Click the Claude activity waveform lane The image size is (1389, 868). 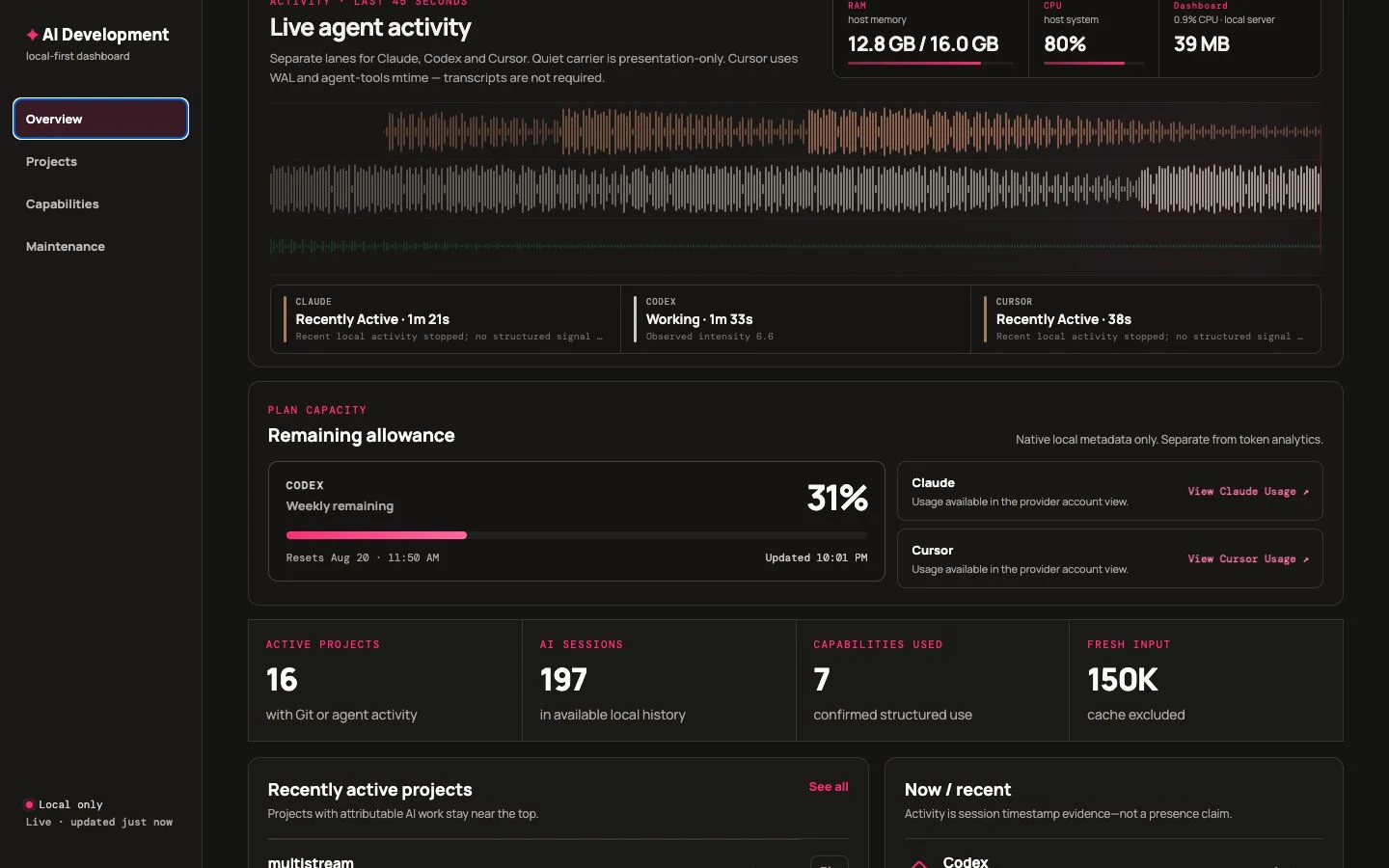[x=853, y=132]
